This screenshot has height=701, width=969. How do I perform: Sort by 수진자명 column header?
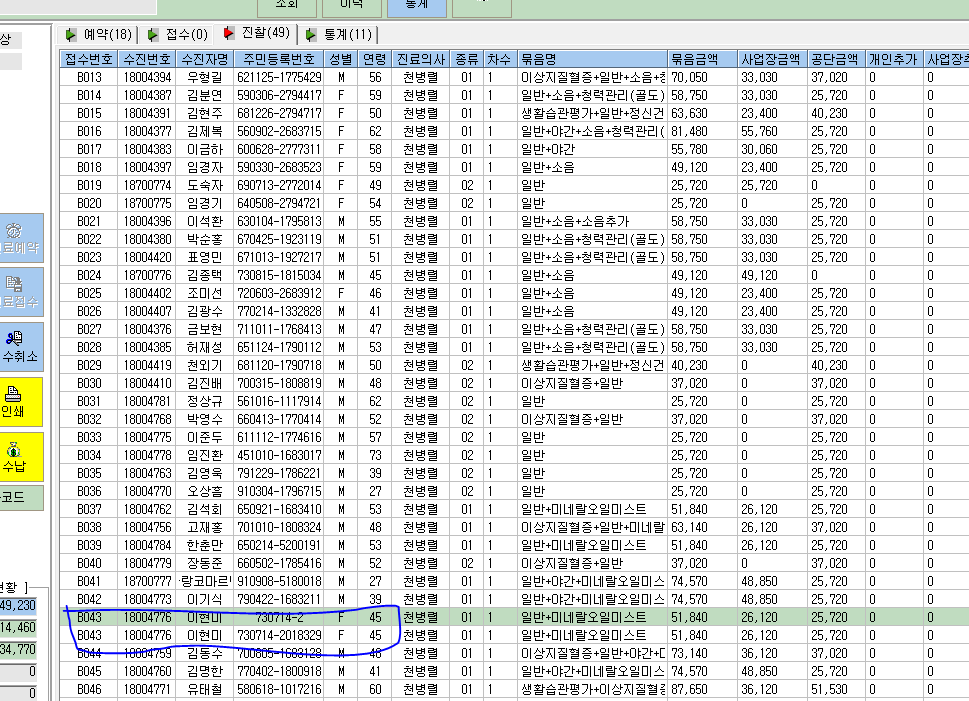coord(205,59)
